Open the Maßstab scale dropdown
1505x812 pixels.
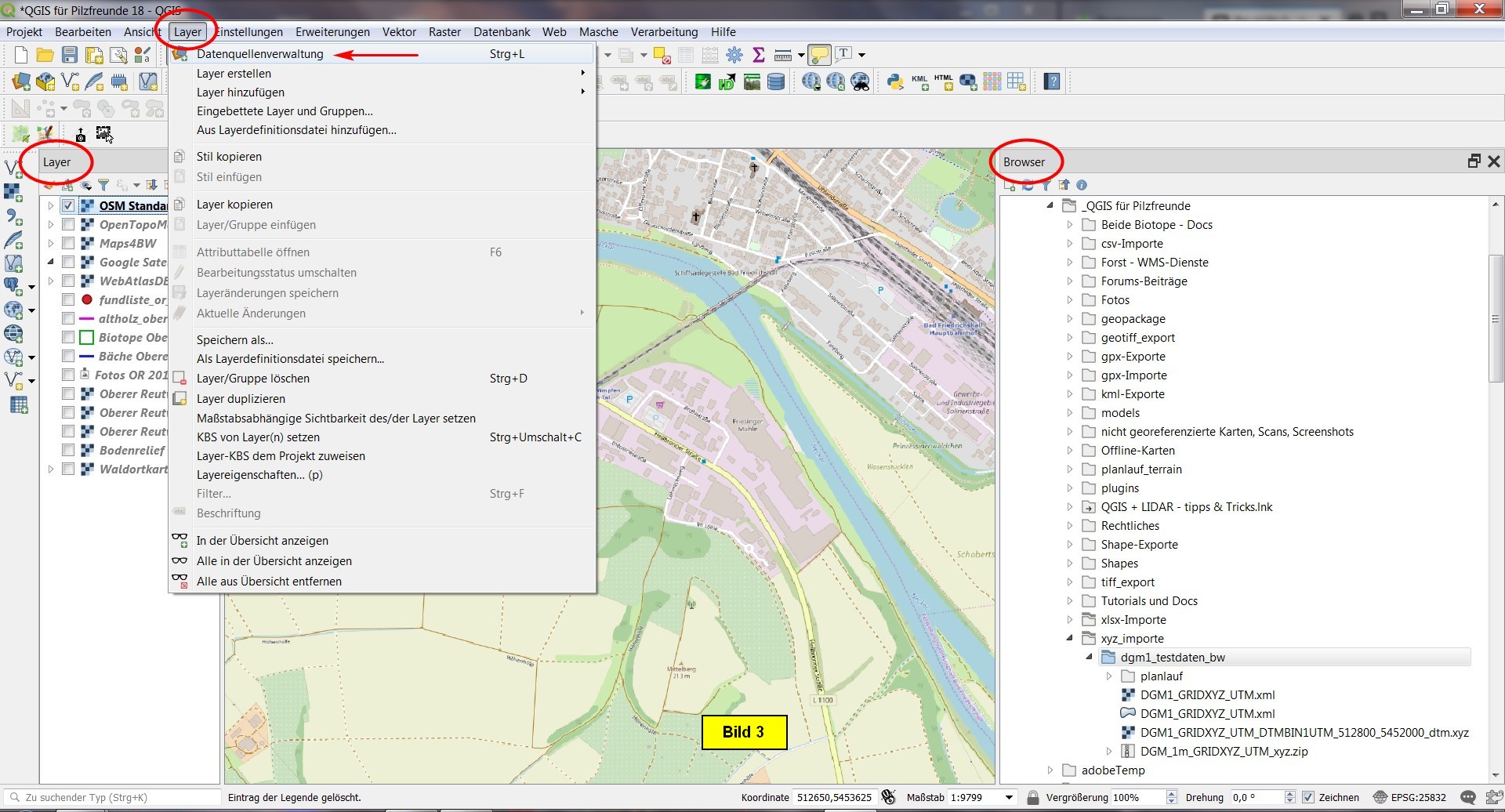pyautogui.click(x=1009, y=798)
